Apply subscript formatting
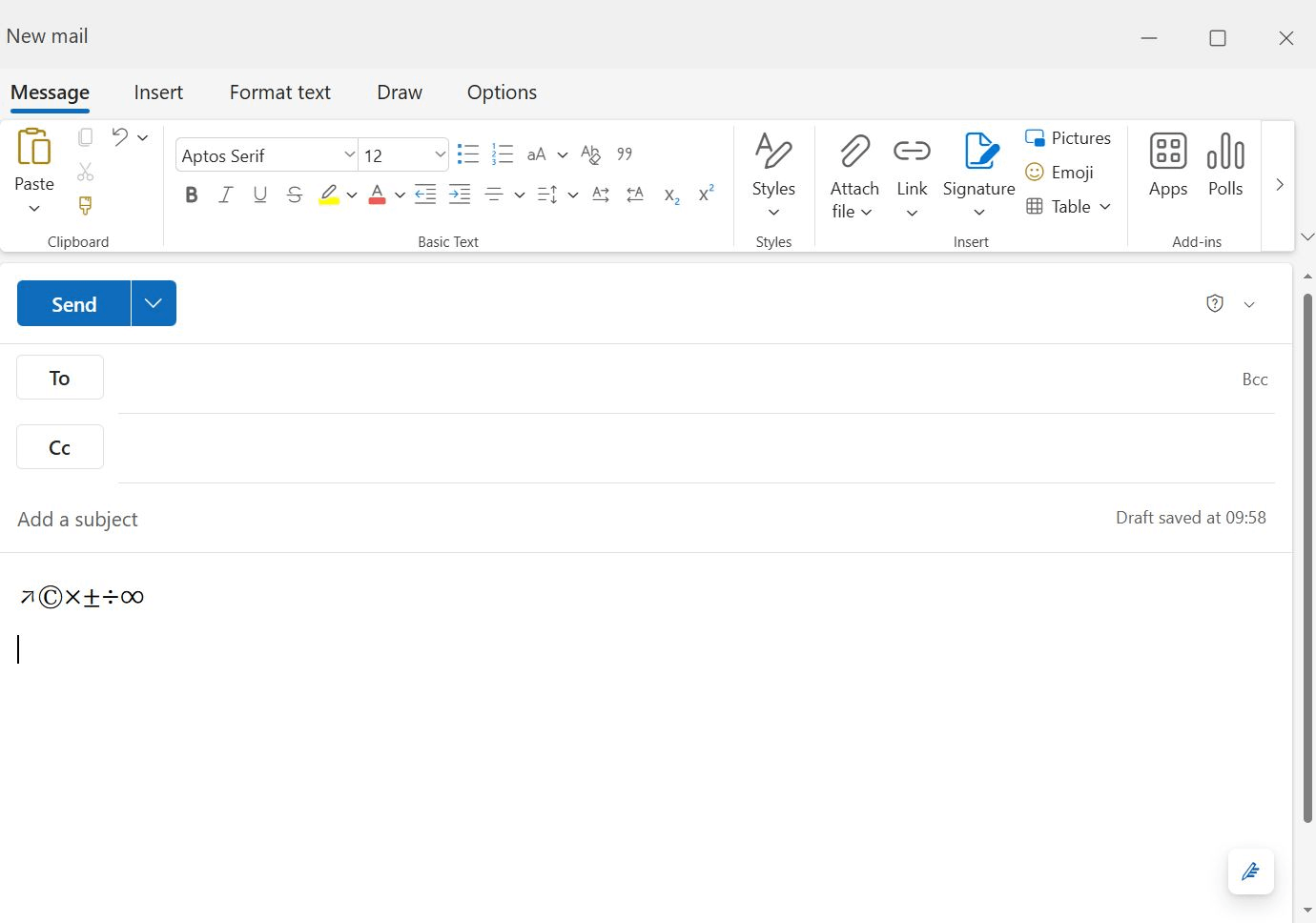The image size is (1316, 923). click(672, 196)
